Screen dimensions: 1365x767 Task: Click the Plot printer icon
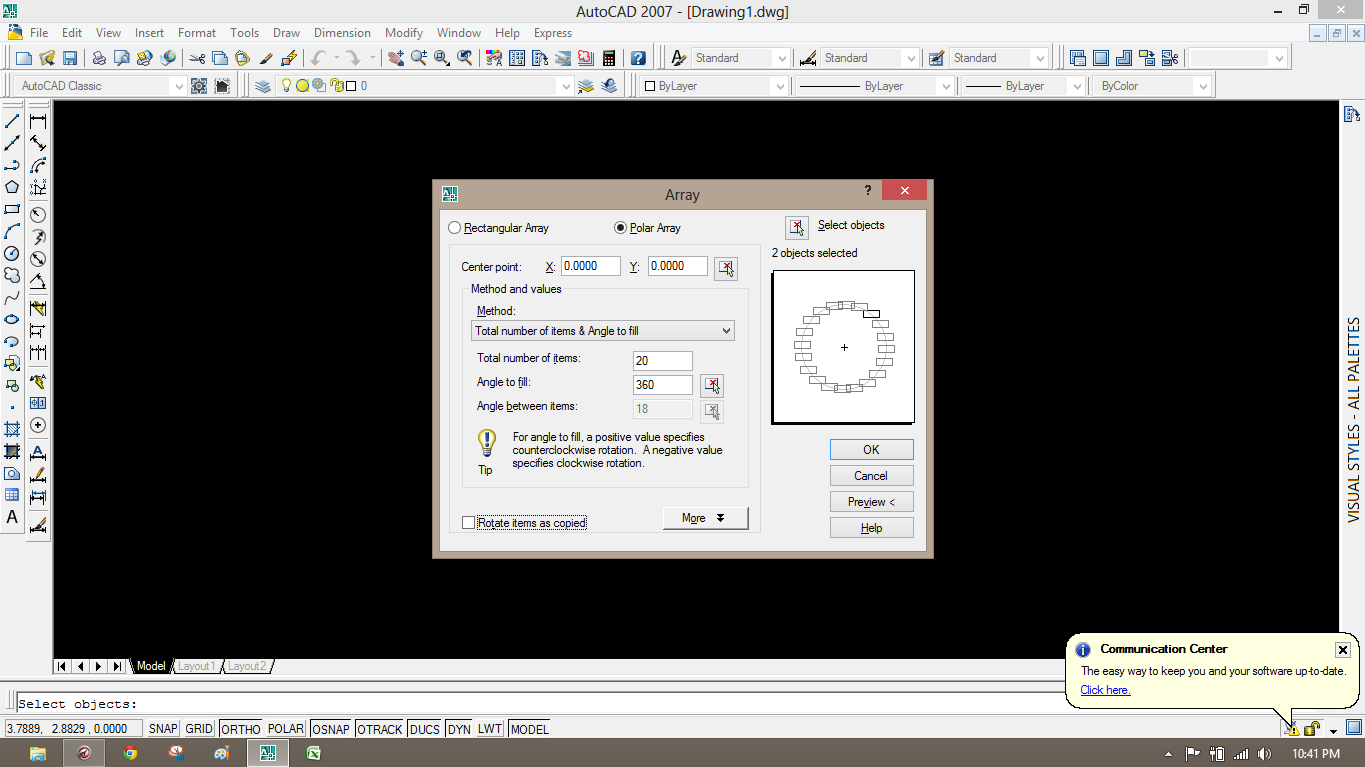[99, 58]
